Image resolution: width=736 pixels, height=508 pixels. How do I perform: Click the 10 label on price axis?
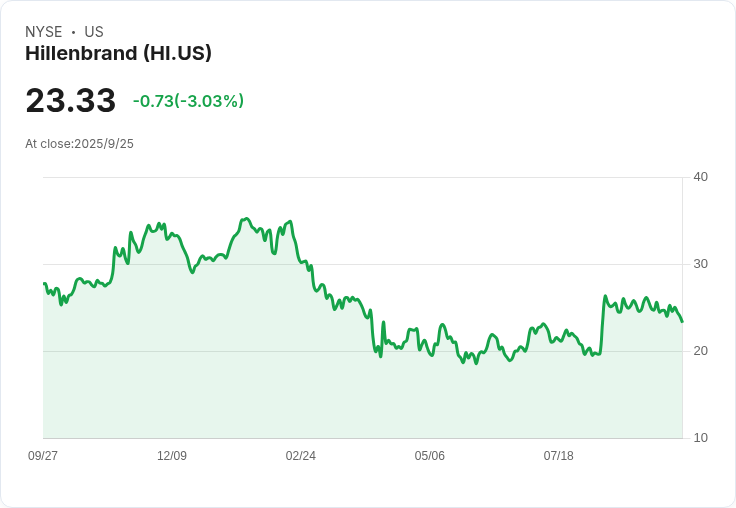[x=700, y=438]
